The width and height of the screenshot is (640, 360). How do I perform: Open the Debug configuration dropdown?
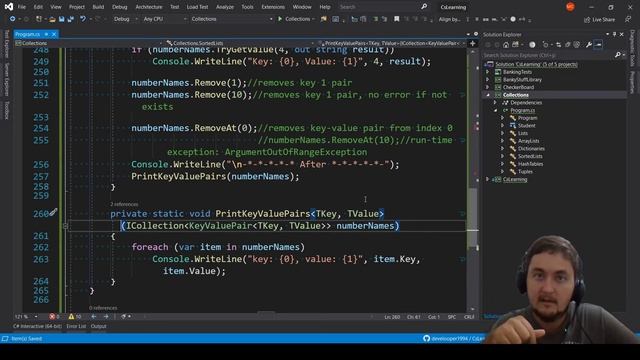pyautogui.click(x=125, y=19)
